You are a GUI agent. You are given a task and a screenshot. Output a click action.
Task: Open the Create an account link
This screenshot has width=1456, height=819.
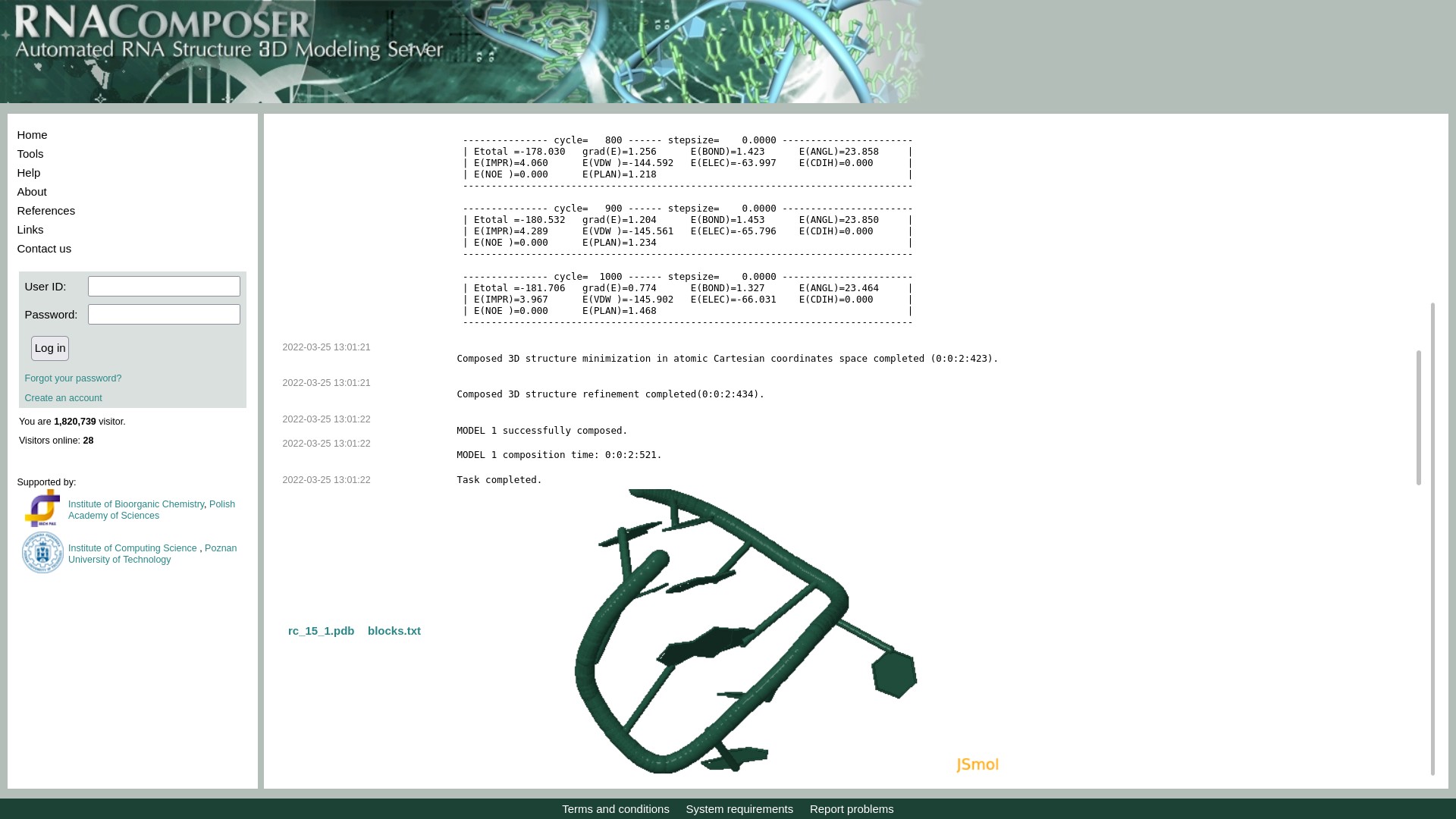(63, 398)
